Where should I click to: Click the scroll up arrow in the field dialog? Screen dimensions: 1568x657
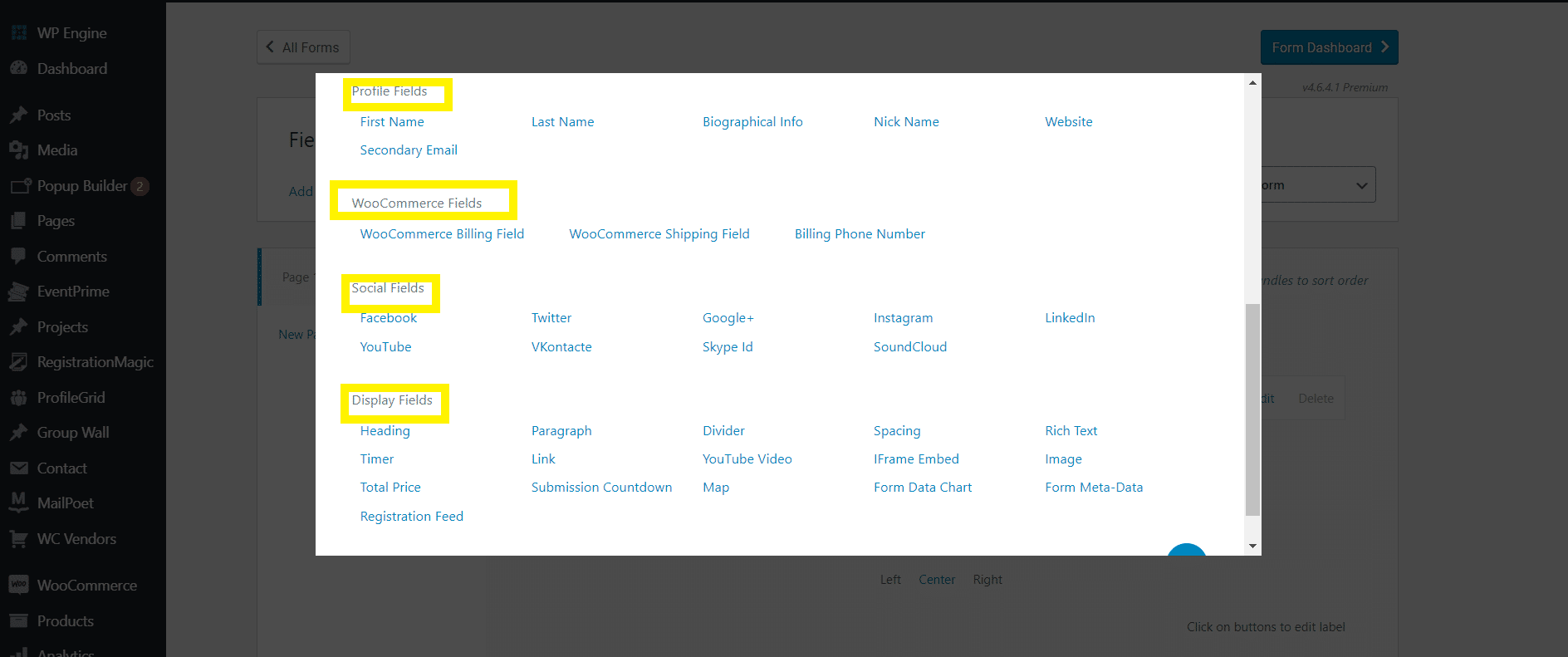(x=1252, y=82)
